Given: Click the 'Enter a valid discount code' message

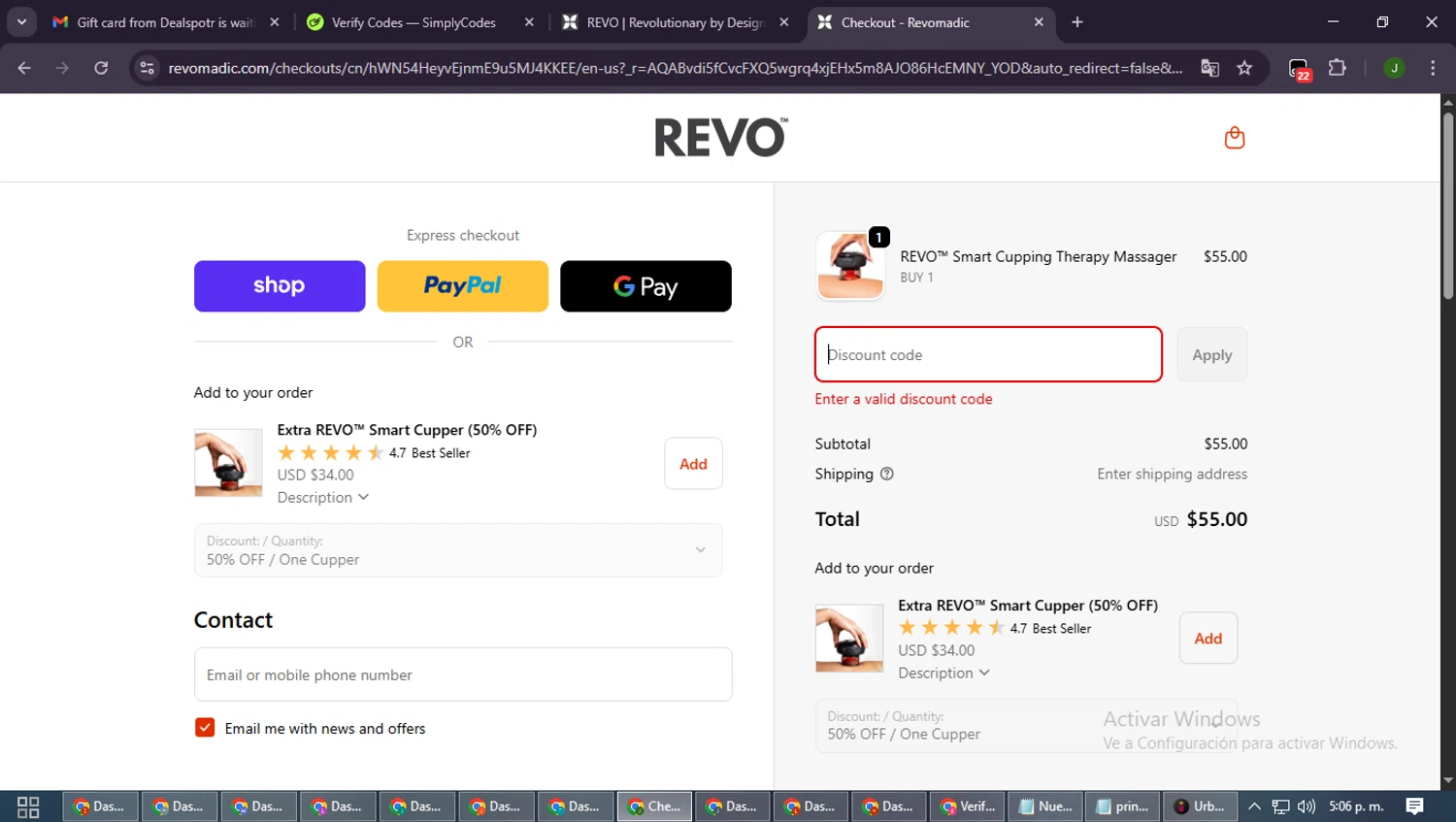Looking at the screenshot, I should click(904, 399).
